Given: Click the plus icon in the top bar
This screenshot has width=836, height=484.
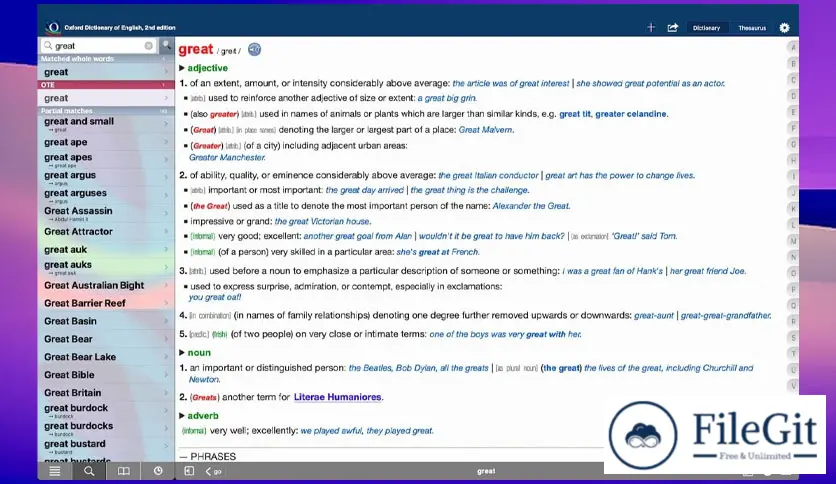Looking at the screenshot, I should tap(651, 27).
